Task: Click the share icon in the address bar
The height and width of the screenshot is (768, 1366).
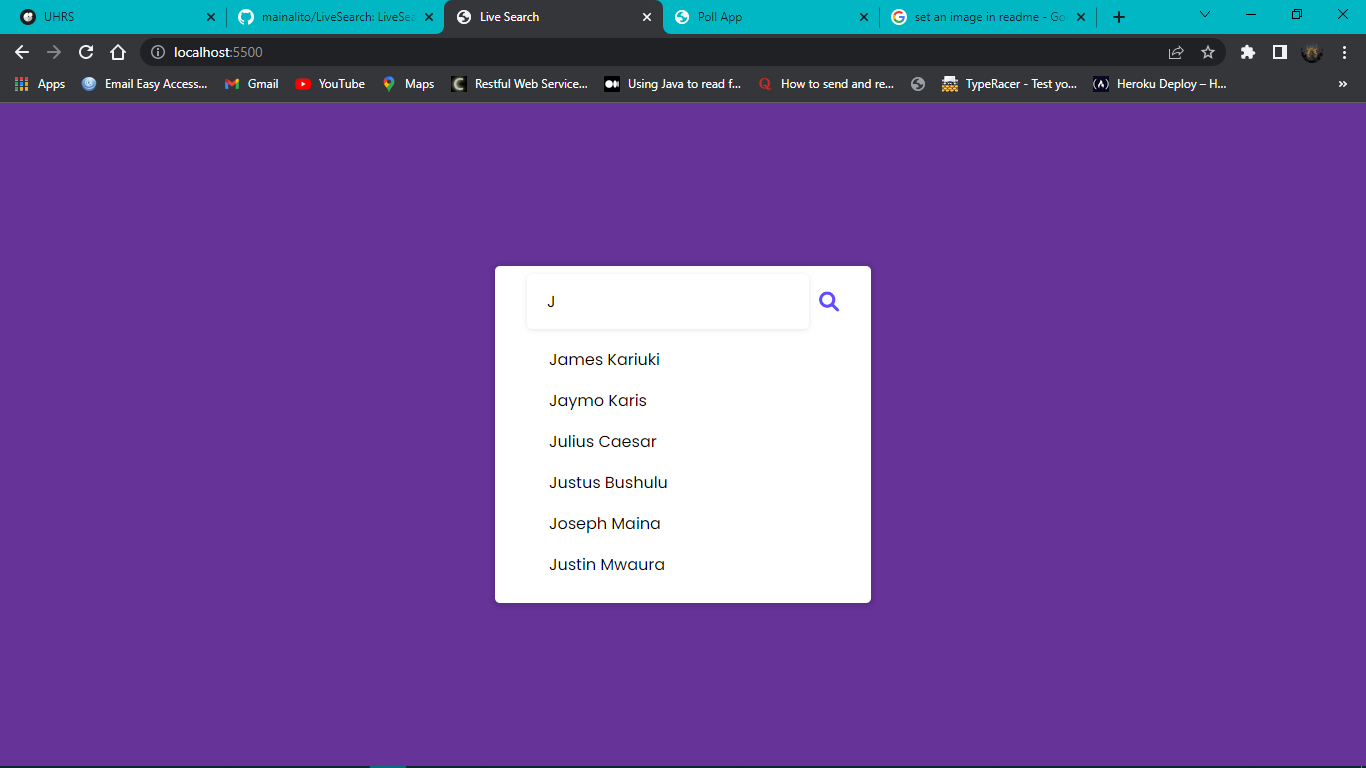Action: coord(1175,51)
